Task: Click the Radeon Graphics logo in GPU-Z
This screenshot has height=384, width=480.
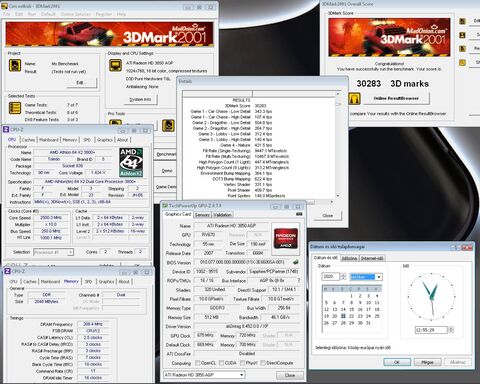Action: click(x=286, y=238)
